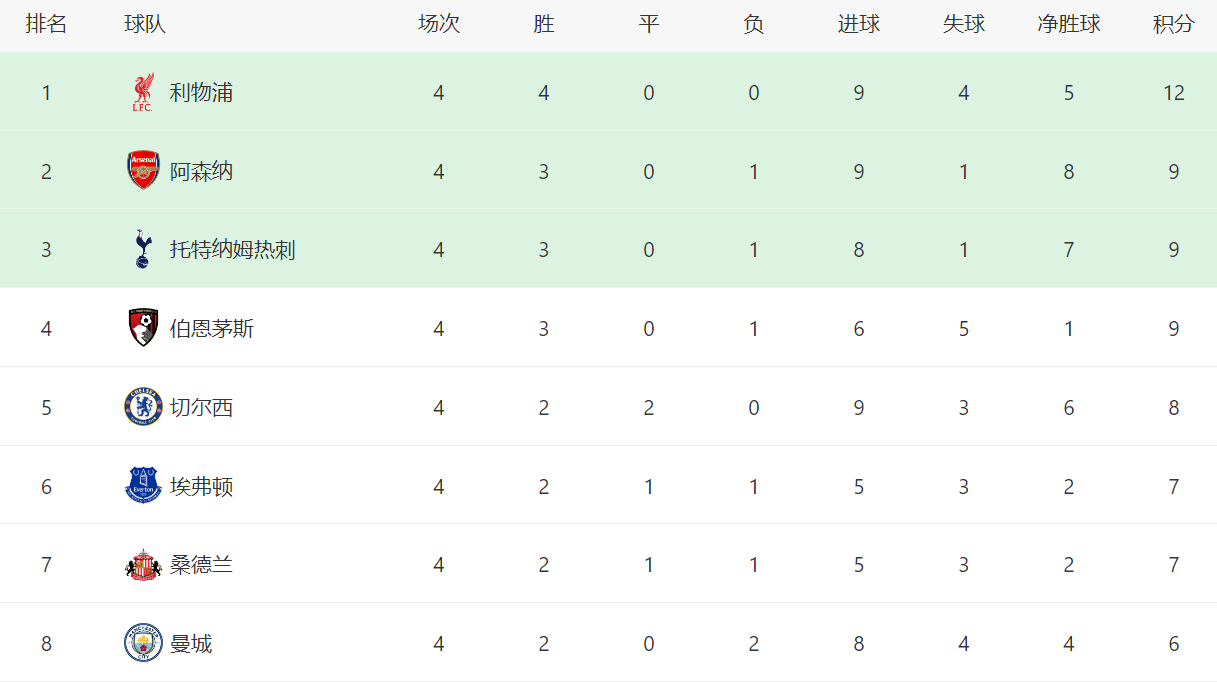Click the Everton club crest icon
The height and width of the screenshot is (682, 1217).
coord(143,486)
